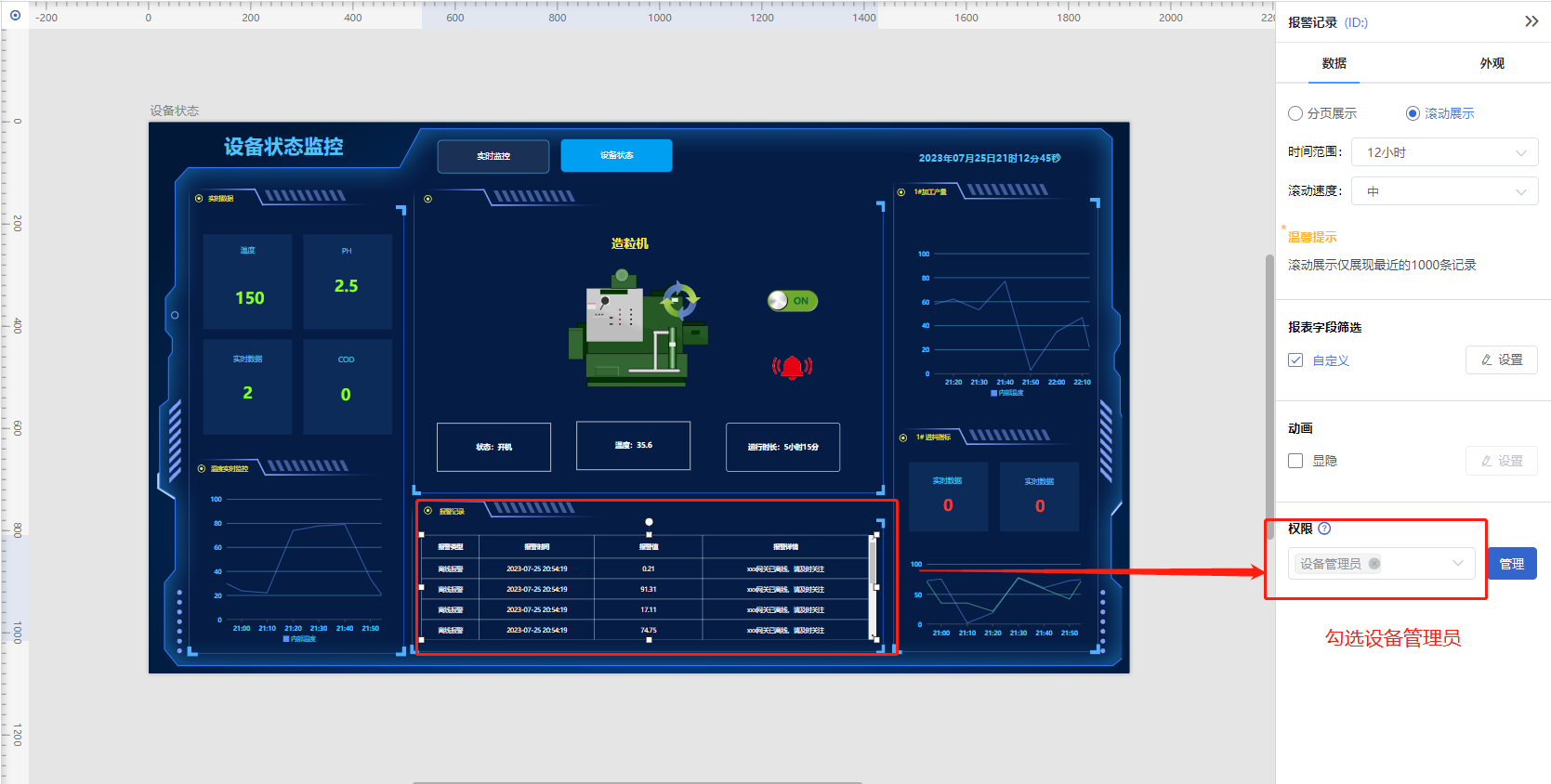Click the 状态: 开机 box

(x=493, y=447)
